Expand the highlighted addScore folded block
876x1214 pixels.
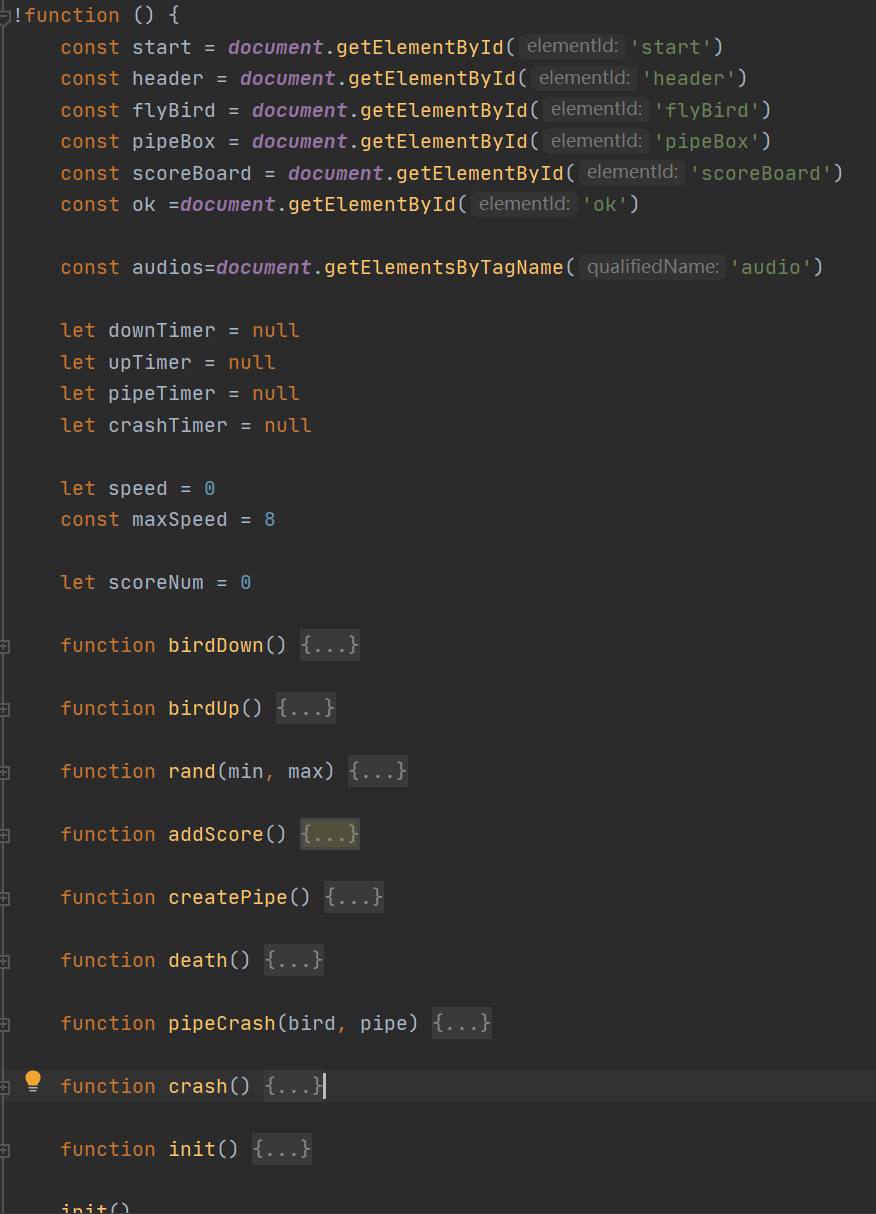[330, 835]
